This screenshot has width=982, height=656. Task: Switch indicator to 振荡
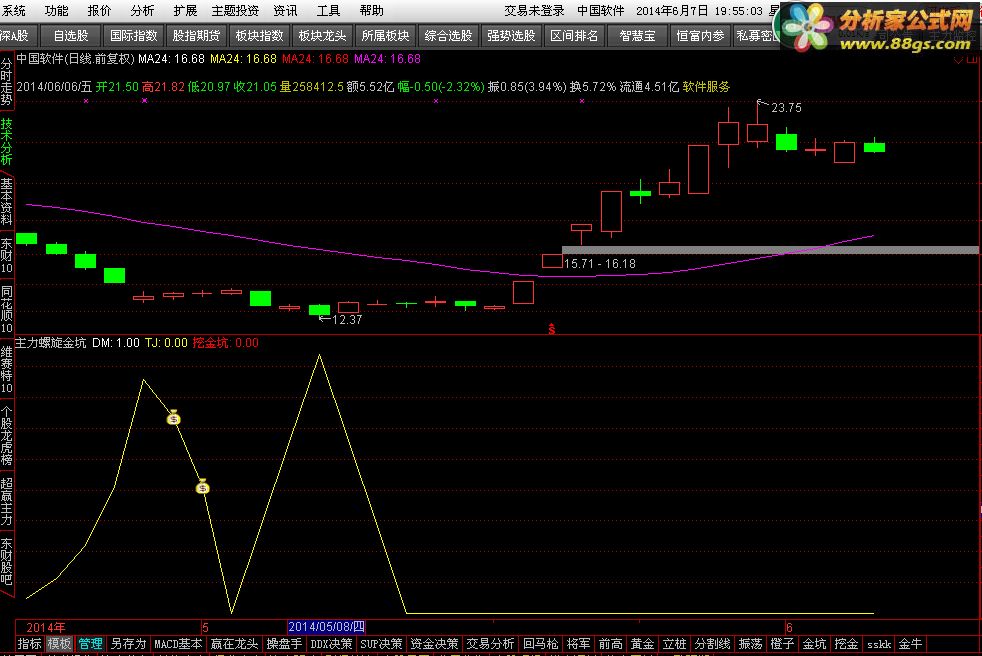point(750,643)
